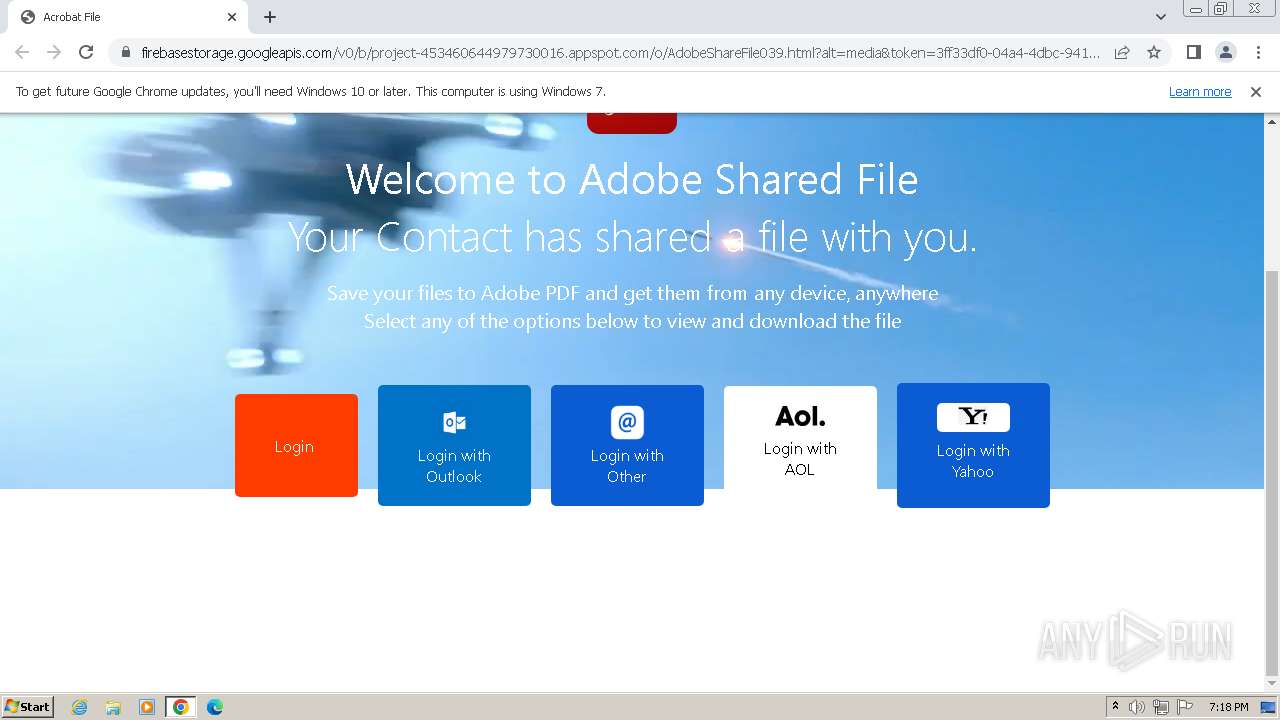Viewport: 1280px width, 720px height.
Task: Select the Acrobat File tab
Action: click(x=127, y=17)
